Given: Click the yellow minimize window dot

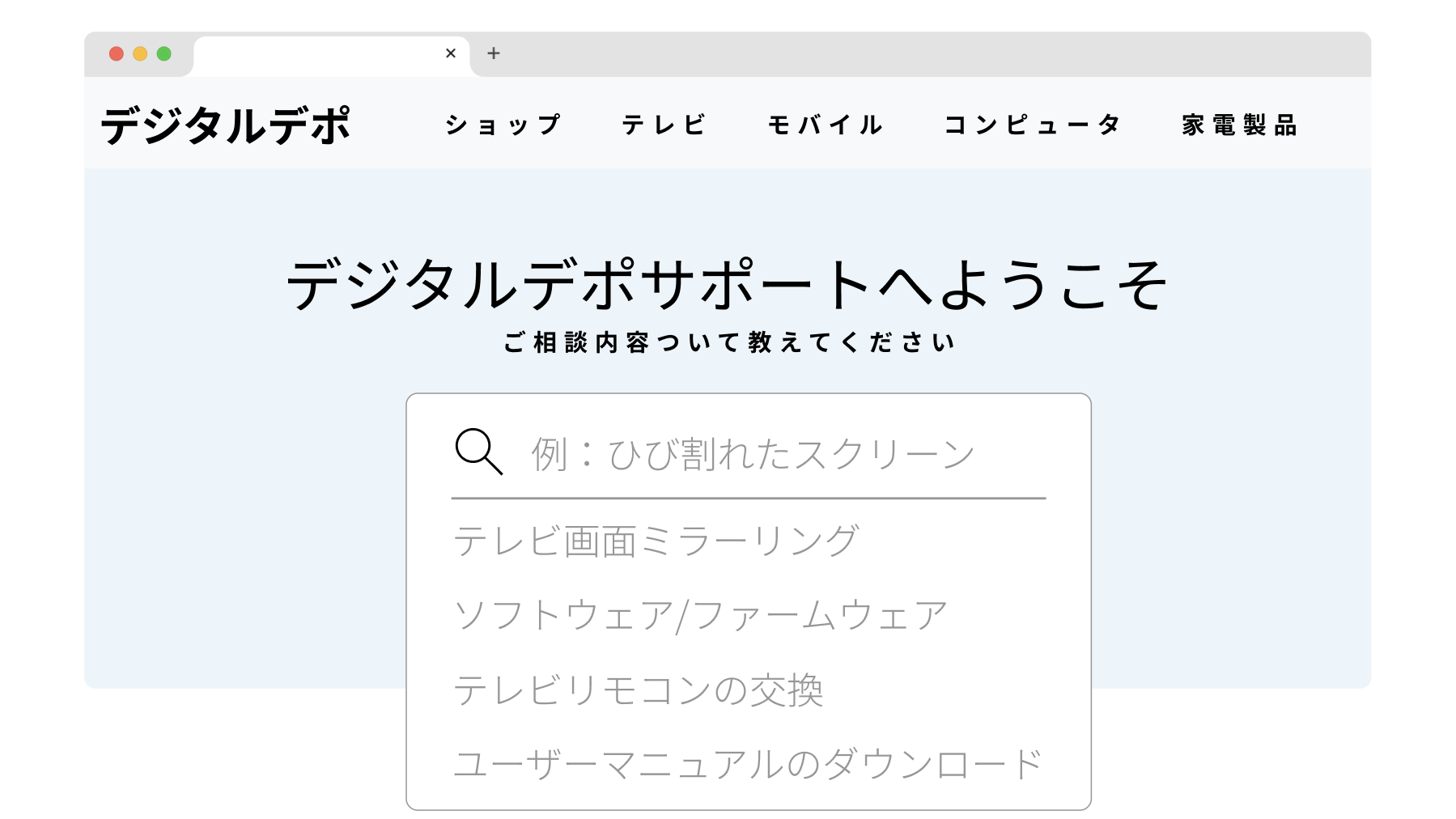Looking at the screenshot, I should point(140,53).
